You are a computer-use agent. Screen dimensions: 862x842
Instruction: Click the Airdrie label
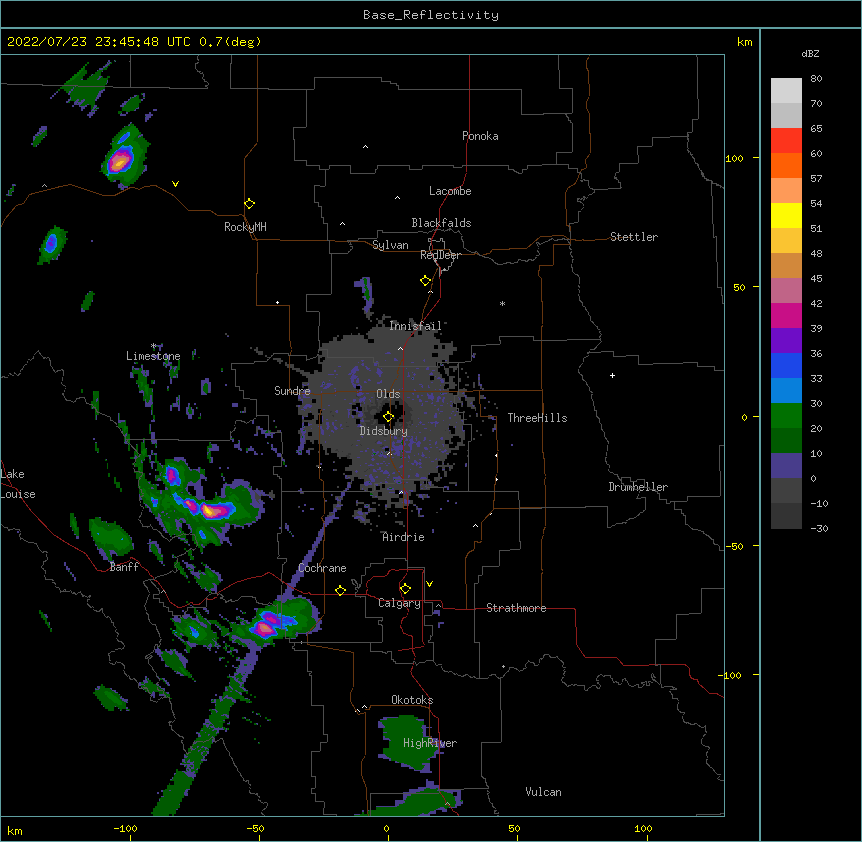tap(404, 537)
